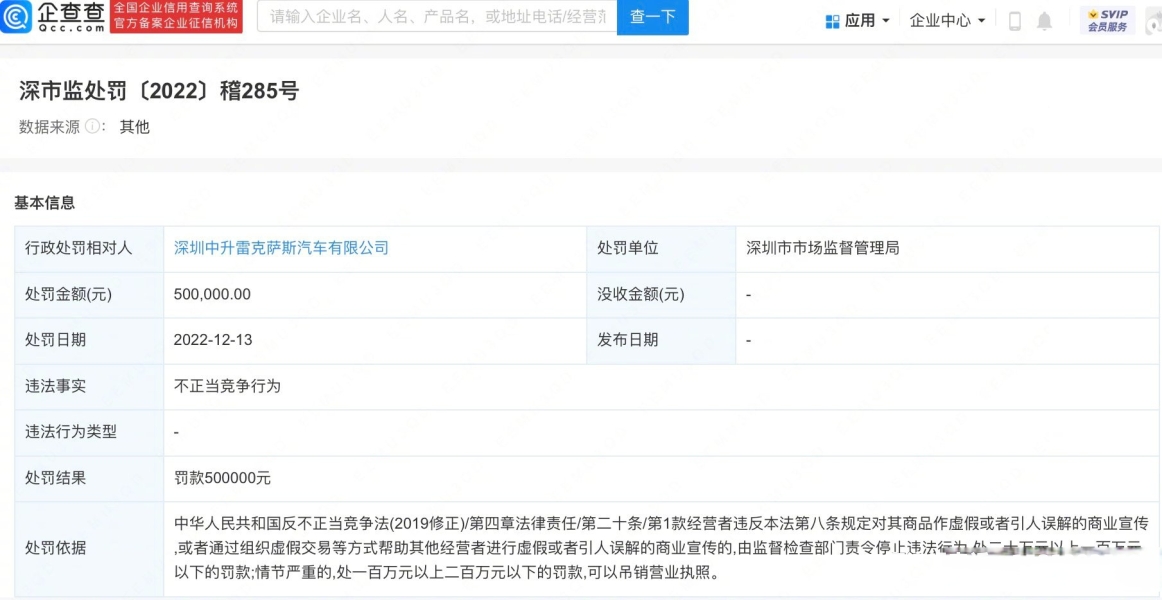Click the Qcc.com 企查查 logo
This screenshot has height=600, width=1162.
coord(54,17)
